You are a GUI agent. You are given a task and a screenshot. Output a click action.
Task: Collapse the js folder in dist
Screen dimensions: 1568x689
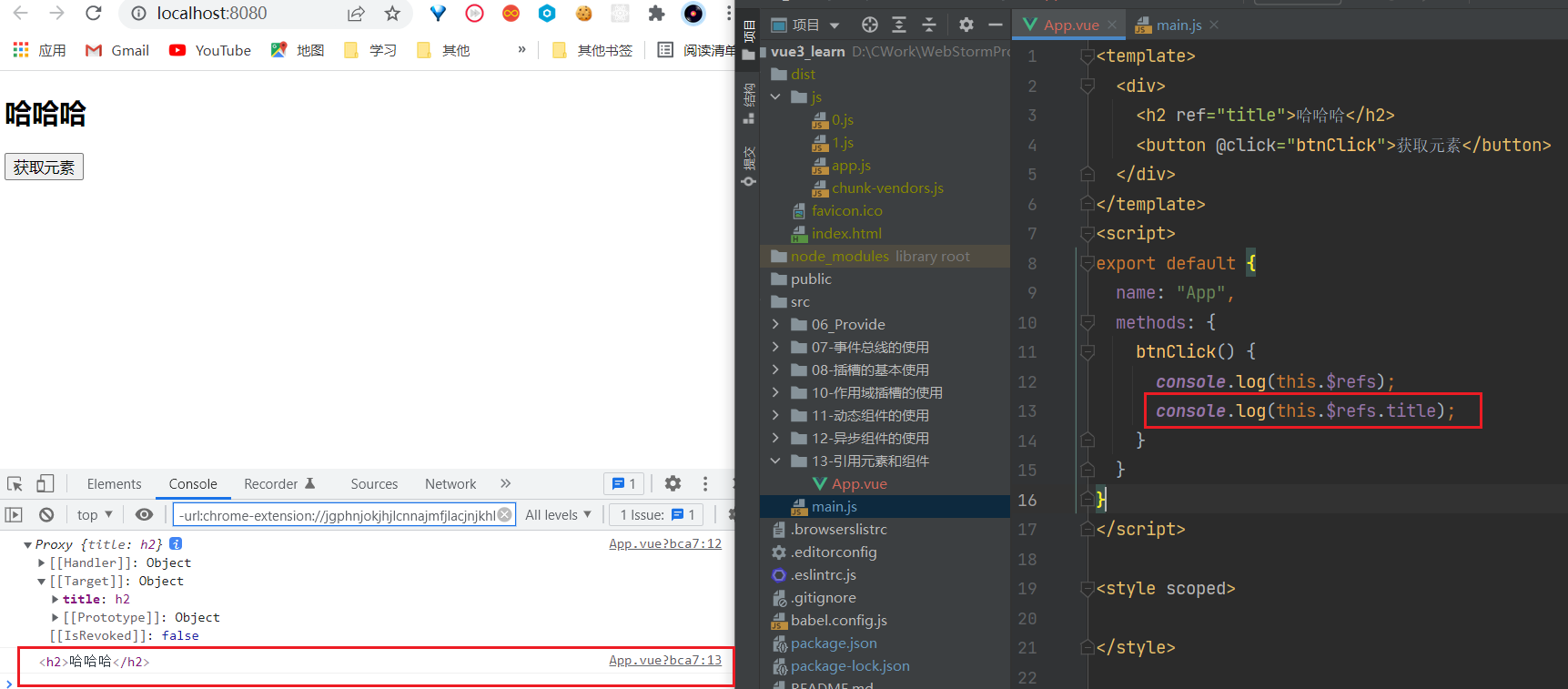pyautogui.click(x=775, y=96)
